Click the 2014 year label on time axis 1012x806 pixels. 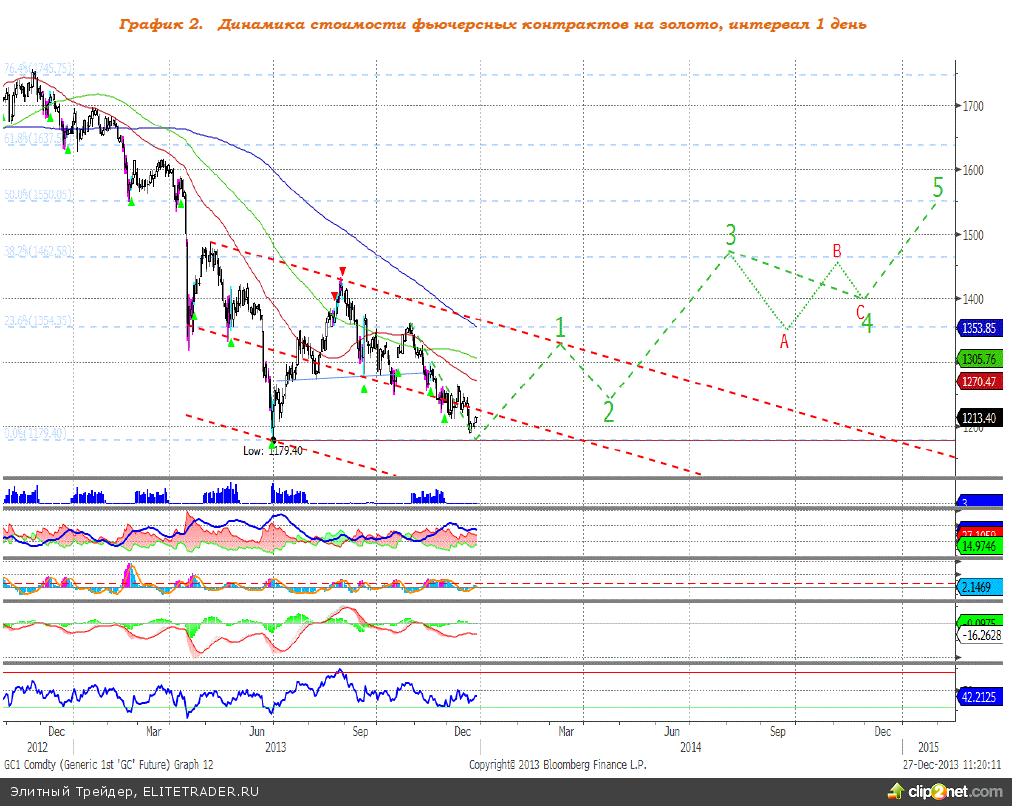(x=690, y=747)
